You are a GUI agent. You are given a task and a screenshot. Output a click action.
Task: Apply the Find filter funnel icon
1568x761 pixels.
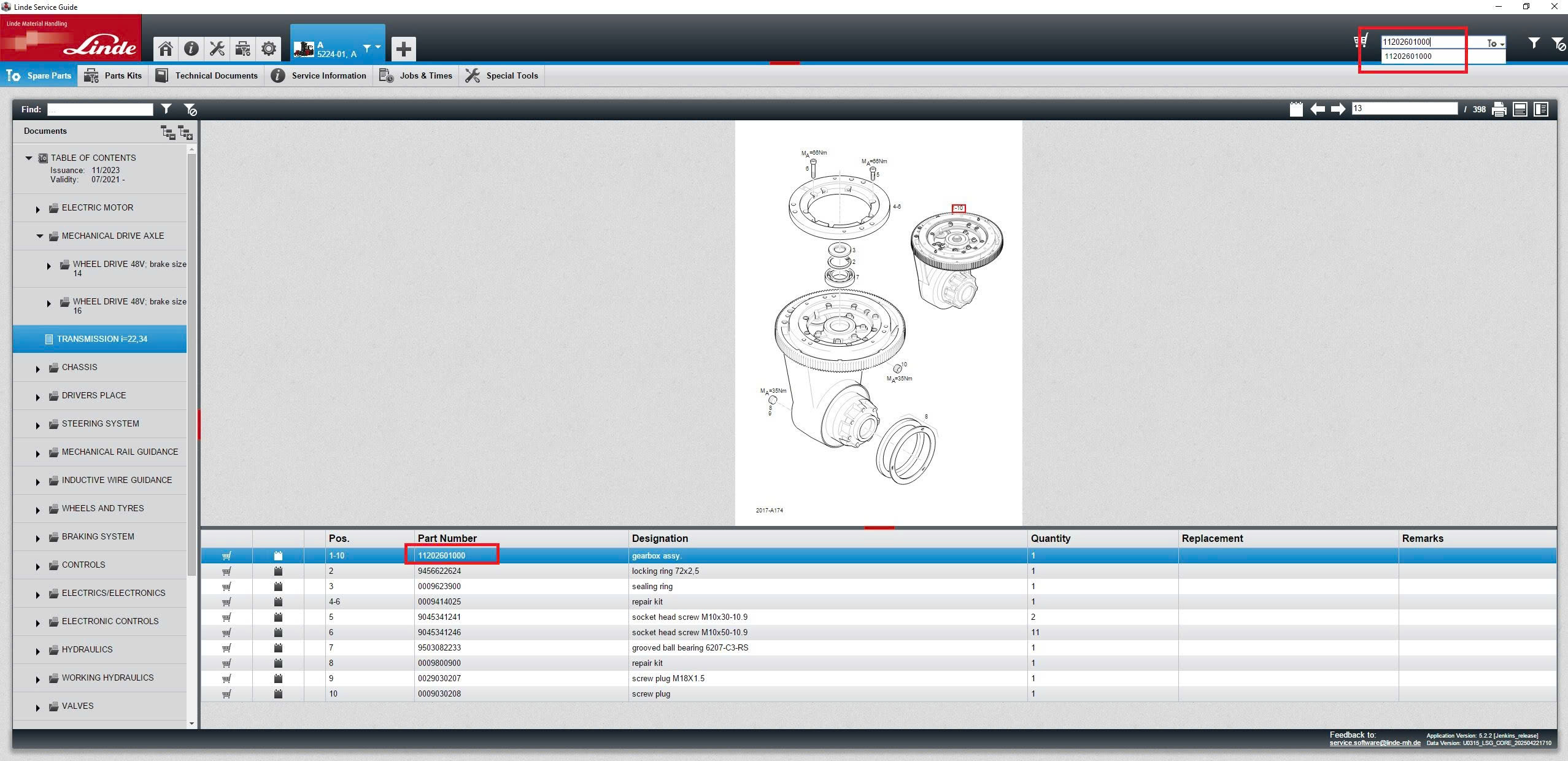[x=166, y=109]
